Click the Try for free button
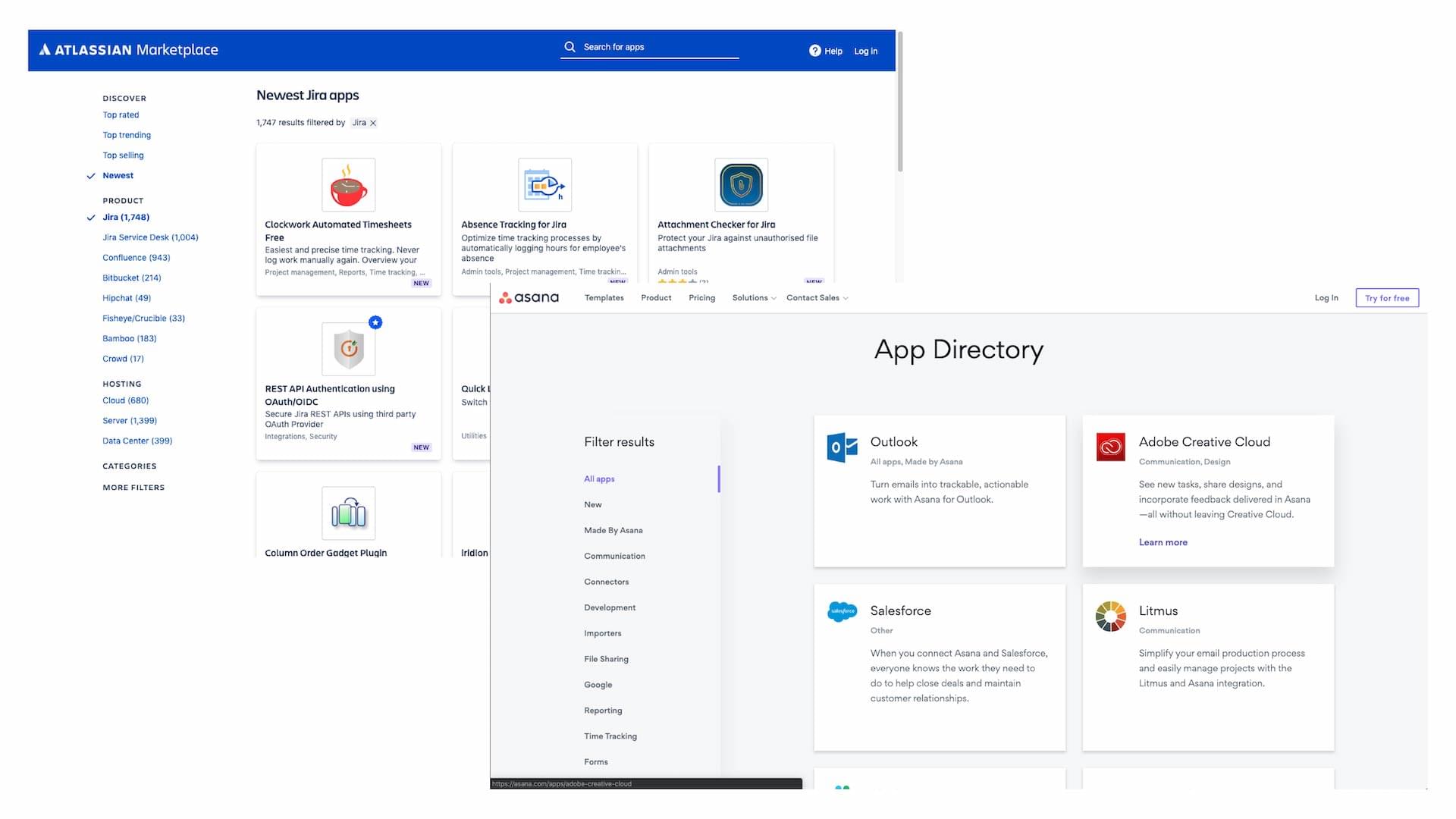Image resolution: width=1456 pixels, height=819 pixels. pos(1387,297)
